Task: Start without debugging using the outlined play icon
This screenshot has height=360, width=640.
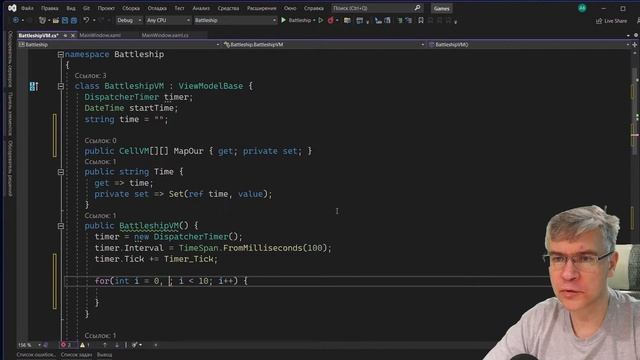Action: point(321,20)
